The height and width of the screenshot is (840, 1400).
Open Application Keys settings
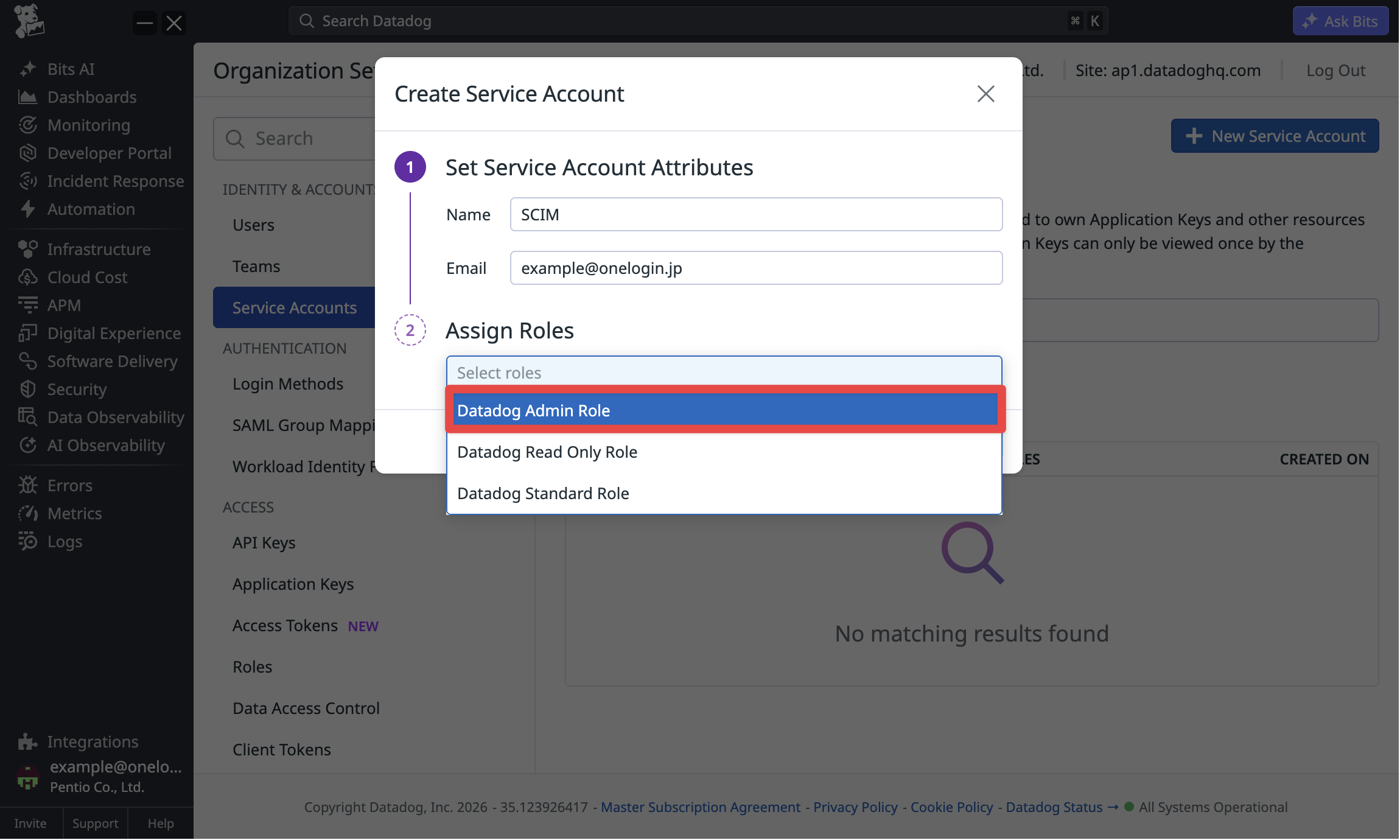pyautogui.click(x=293, y=584)
